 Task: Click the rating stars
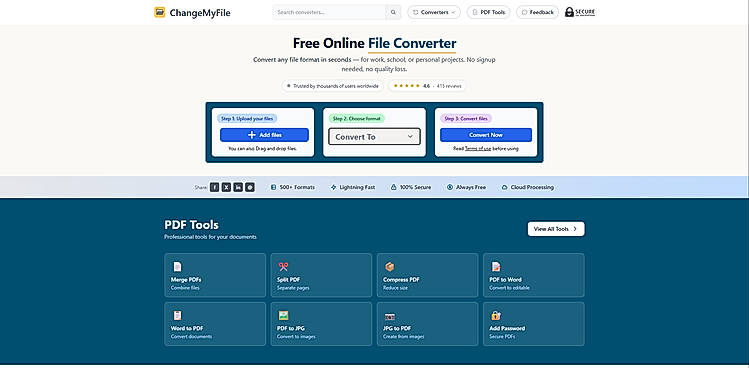tap(407, 86)
